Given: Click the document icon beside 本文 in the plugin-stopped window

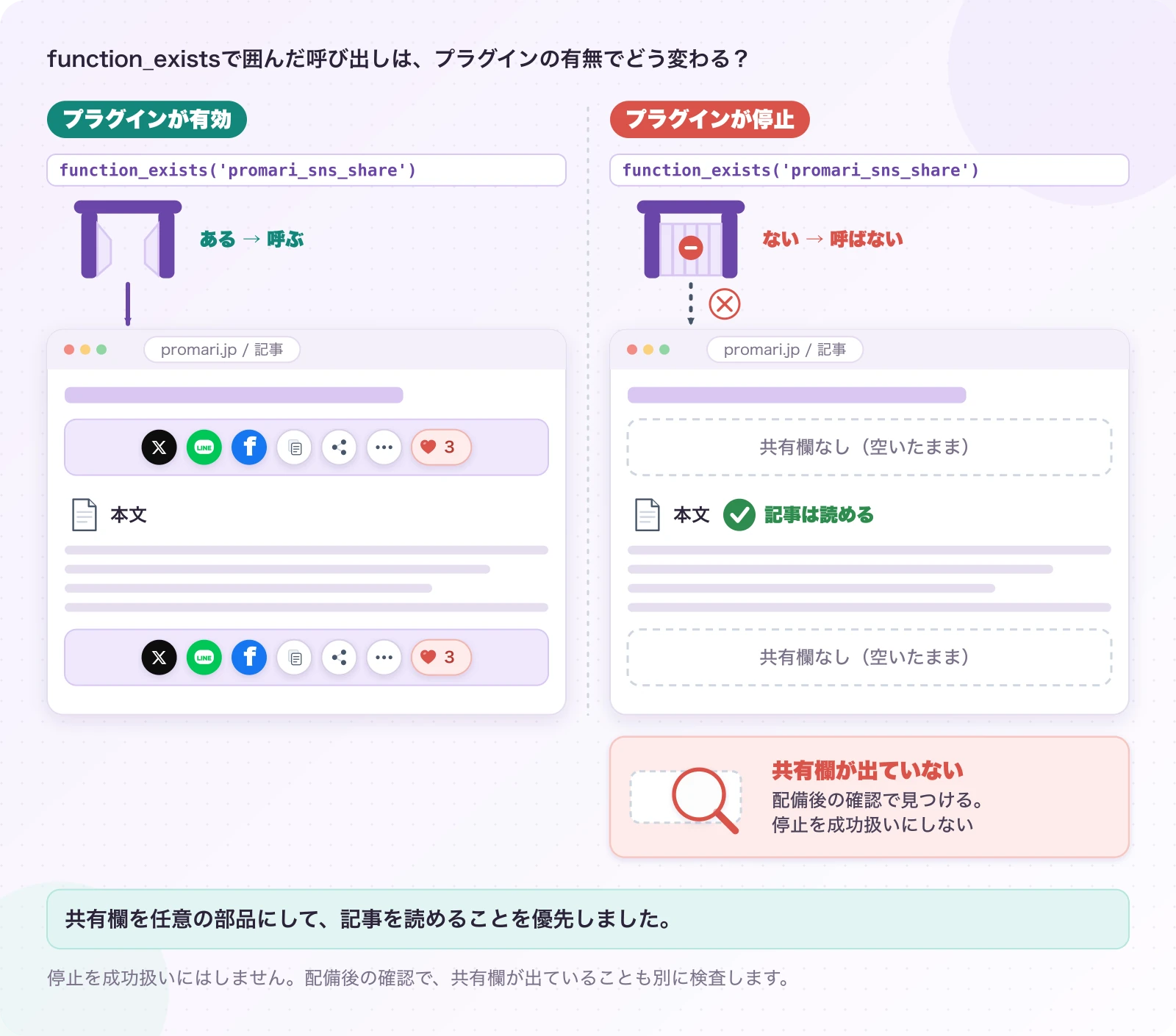Looking at the screenshot, I should 648,514.
